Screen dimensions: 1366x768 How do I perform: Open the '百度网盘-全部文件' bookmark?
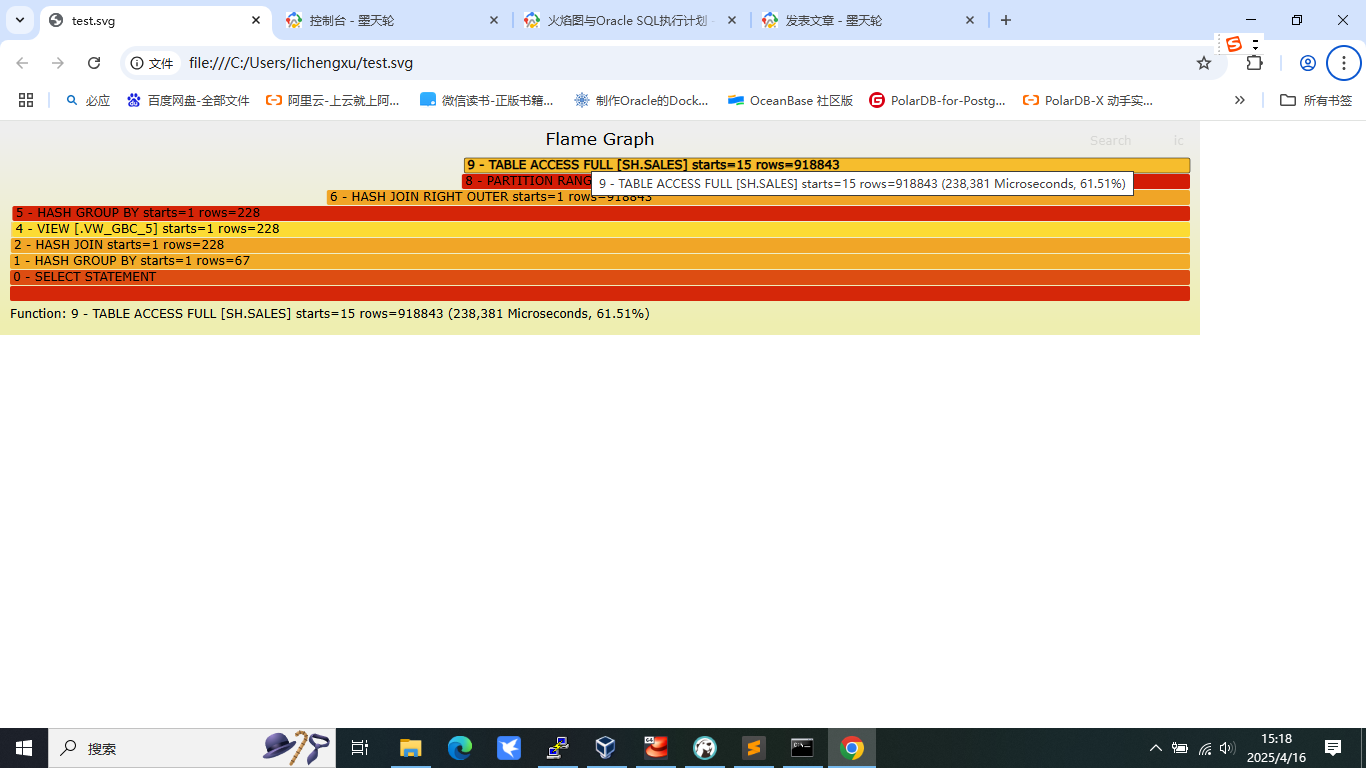[188, 100]
